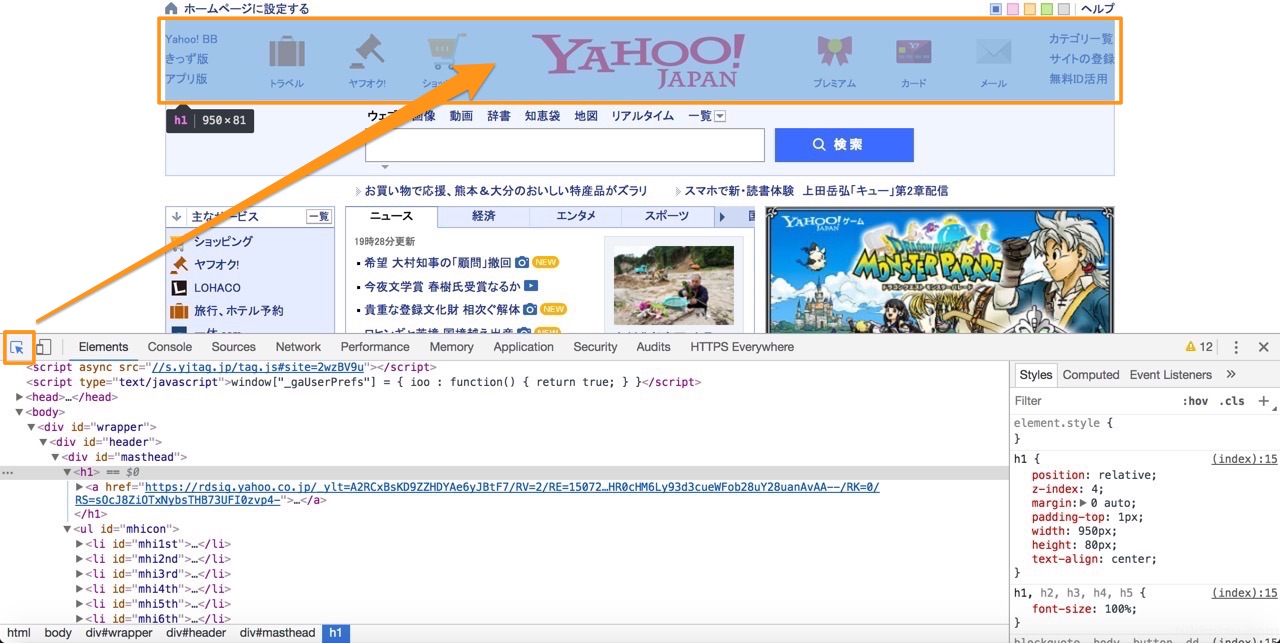Select the エンタメ news tab
This screenshot has height=643, width=1280.
pyautogui.click(x=576, y=217)
